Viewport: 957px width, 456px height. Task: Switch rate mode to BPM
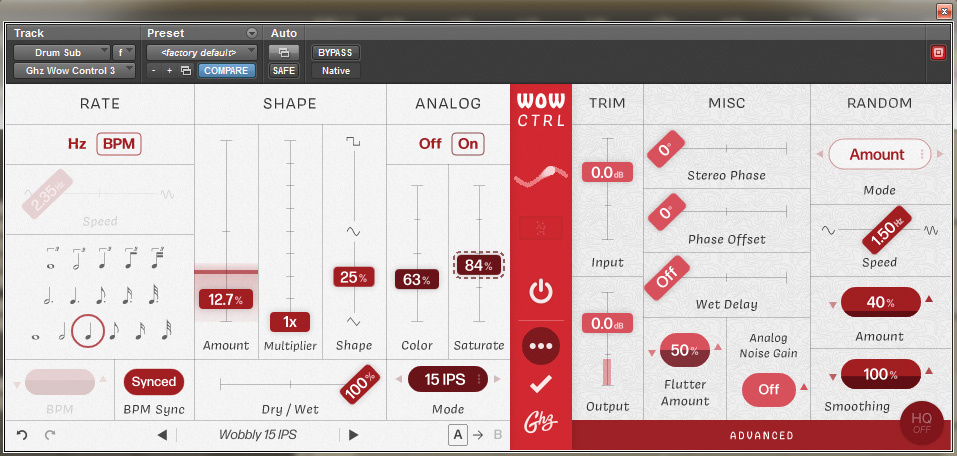[119, 145]
